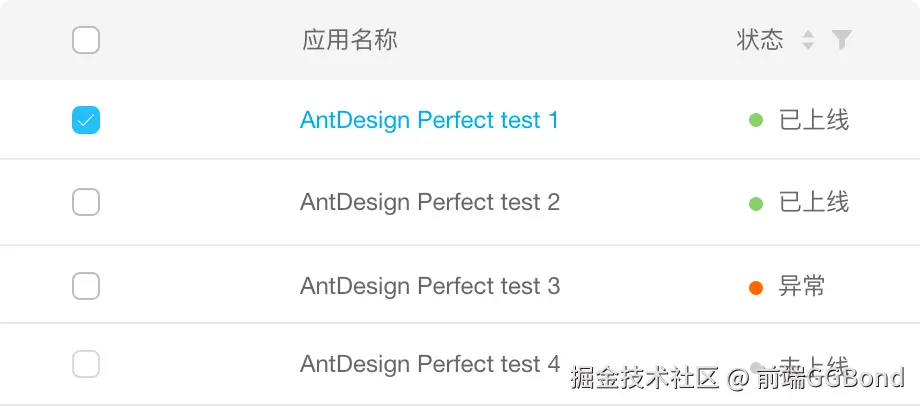This screenshot has height=406, width=920.
Task: Click the orange 异常 status dot
Action: (x=756, y=288)
